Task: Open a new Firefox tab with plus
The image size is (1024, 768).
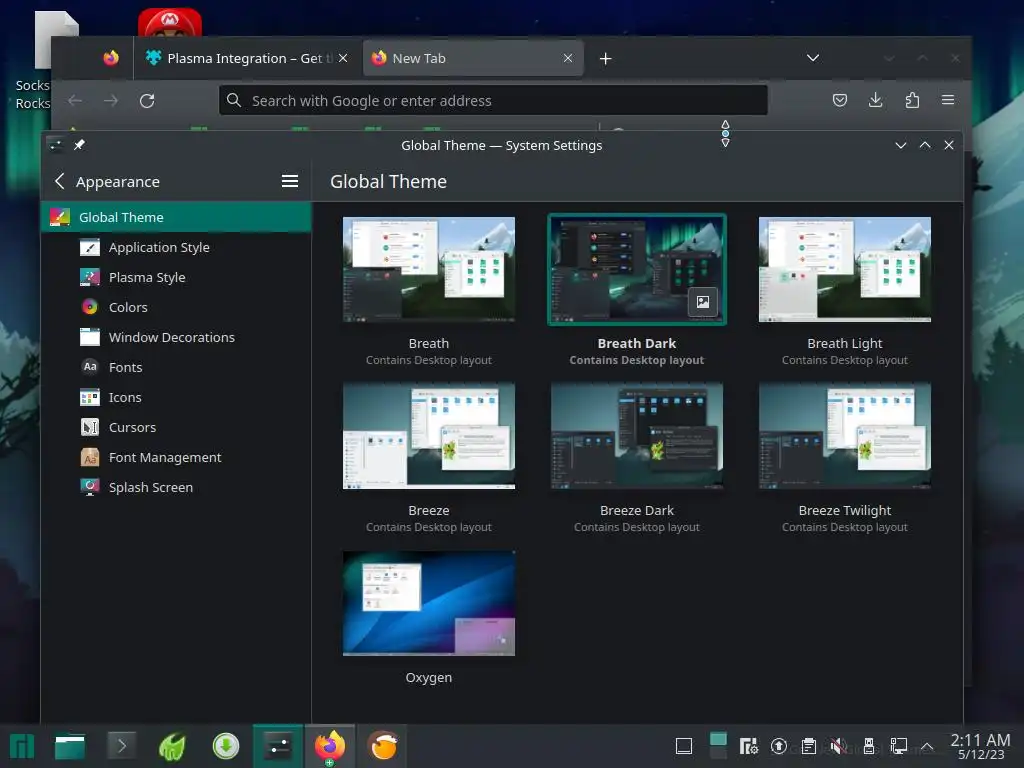Action: pos(605,59)
